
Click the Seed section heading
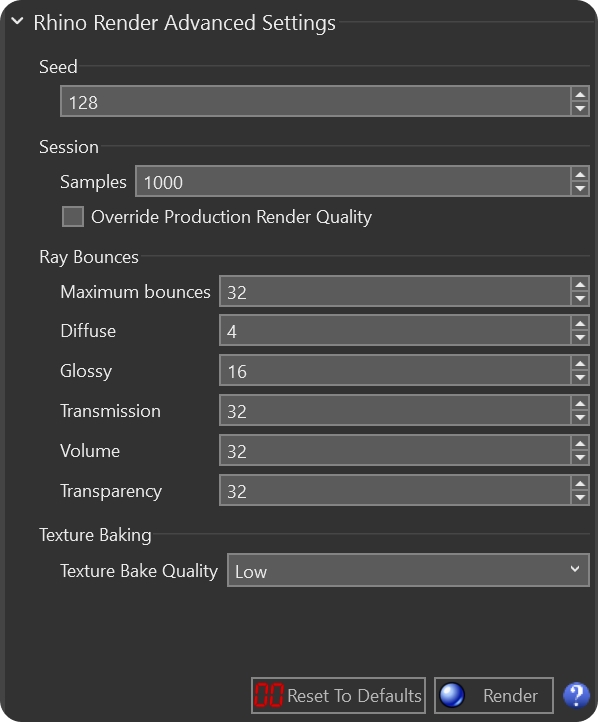58,67
